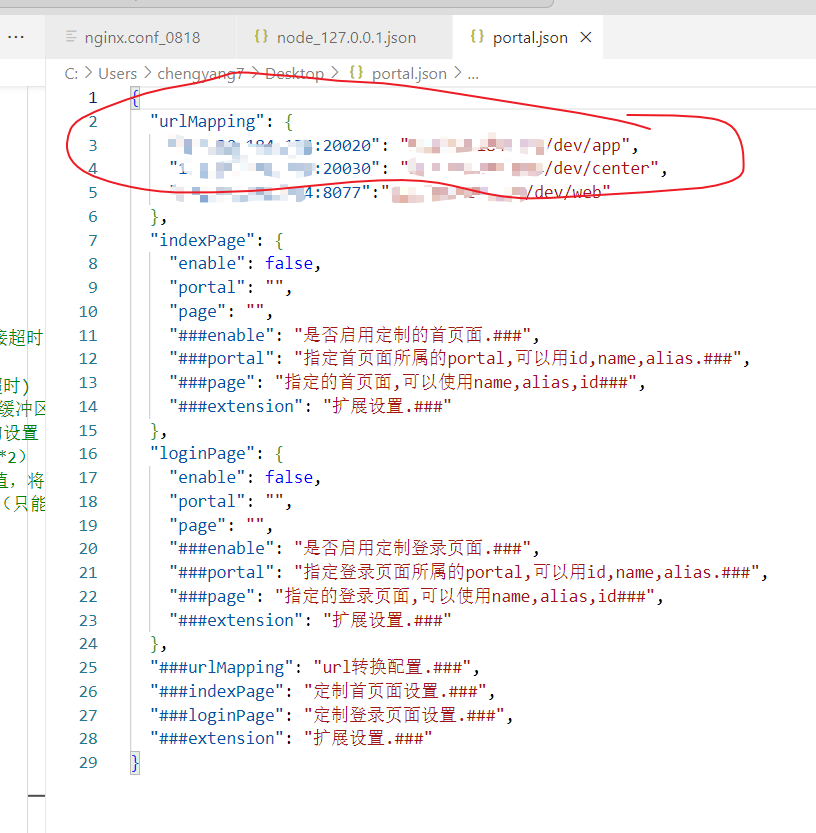Image resolution: width=816 pixels, height=833 pixels.
Task: Click the three-dots overflow icon at top left
Action: tap(16, 37)
